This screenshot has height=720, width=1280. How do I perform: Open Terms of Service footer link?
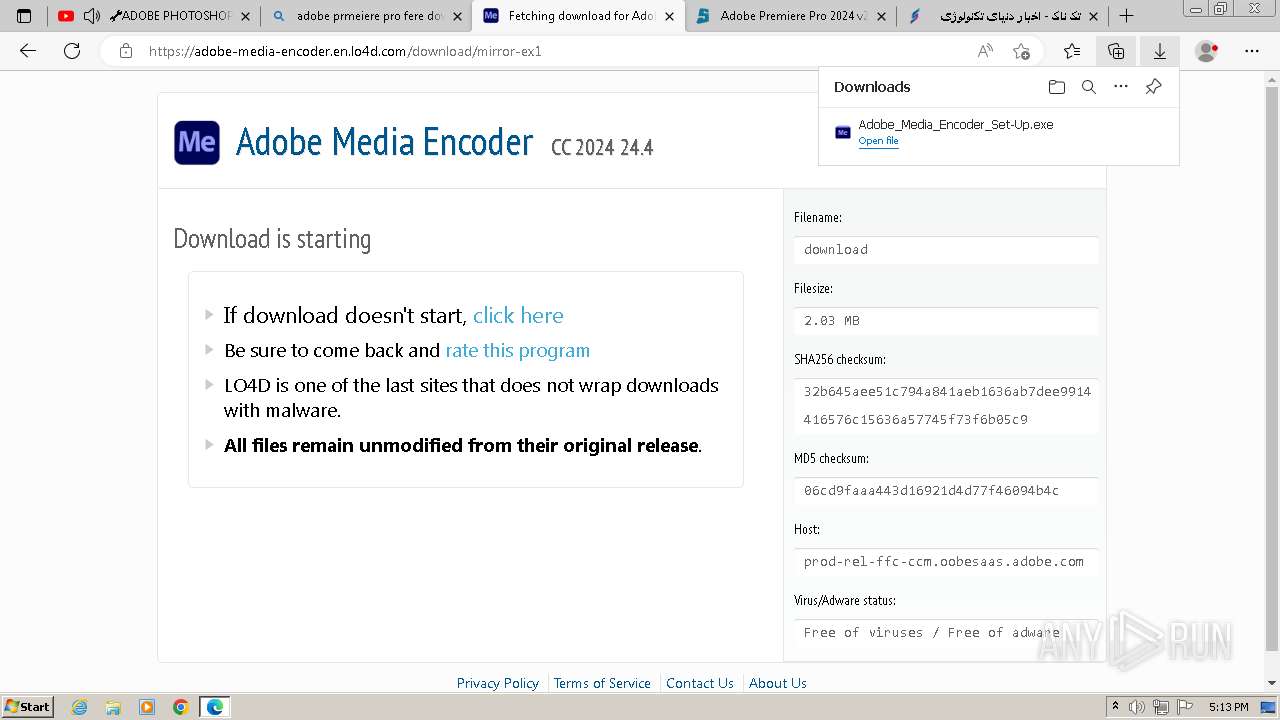tap(602, 683)
